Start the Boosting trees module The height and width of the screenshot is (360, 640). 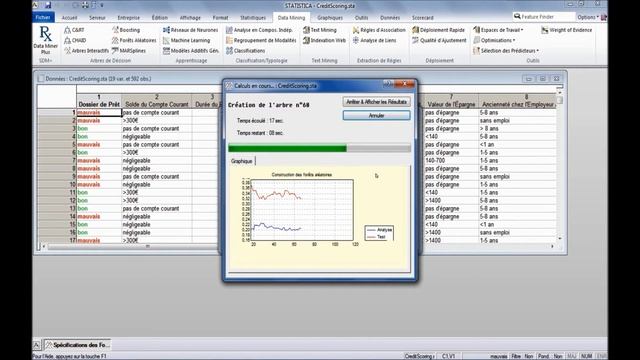(x=126, y=30)
